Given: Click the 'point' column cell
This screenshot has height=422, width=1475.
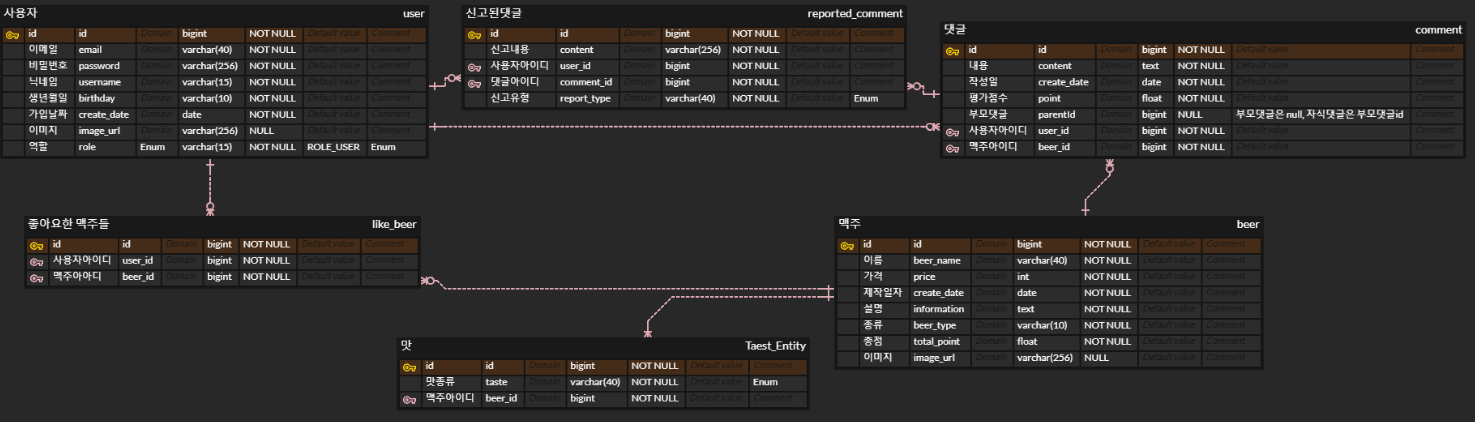Looking at the screenshot, I should (x=1065, y=98).
